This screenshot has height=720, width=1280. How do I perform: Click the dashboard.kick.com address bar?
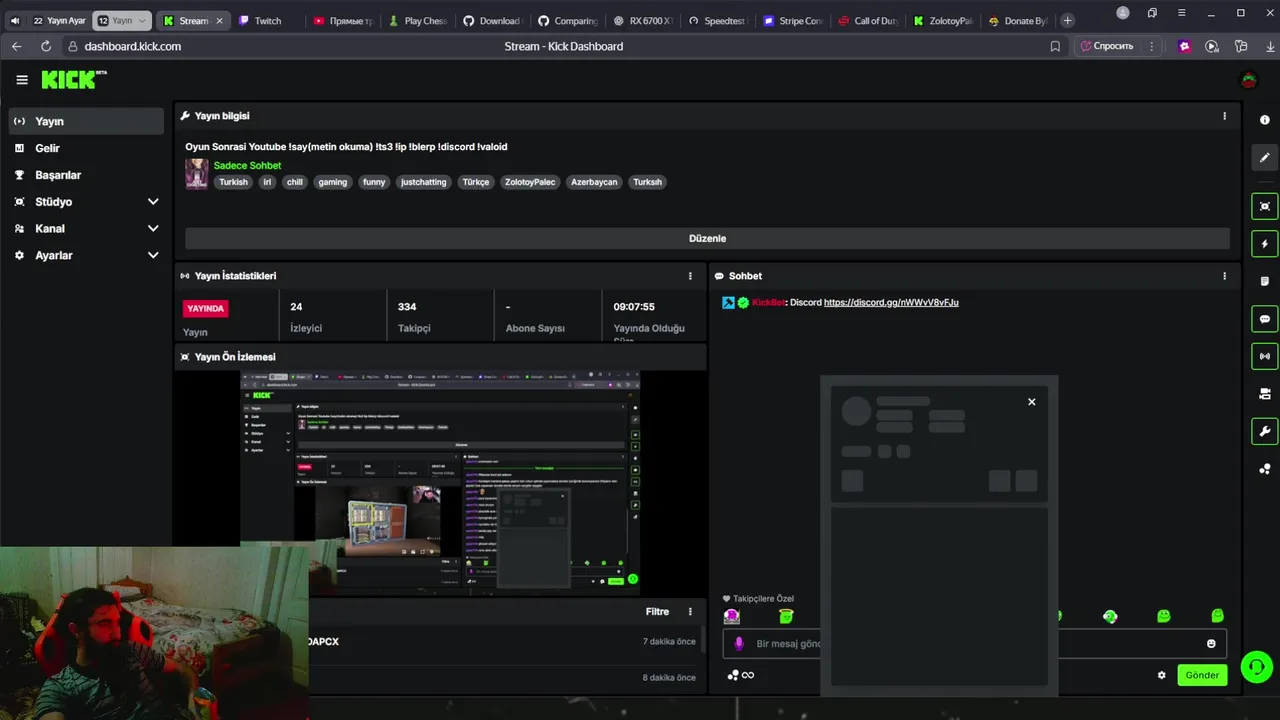coord(133,46)
